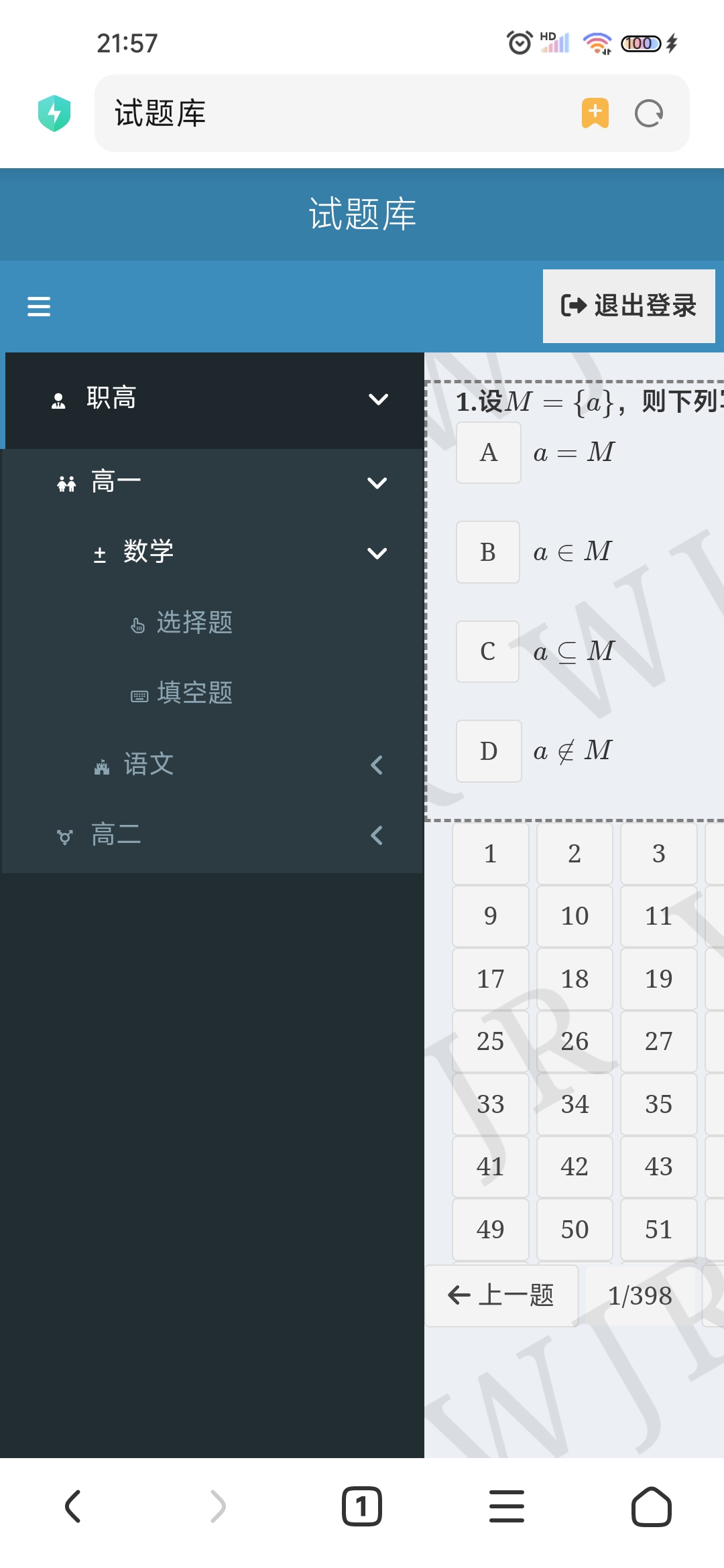Open the hamburger sidebar menu
Image resolution: width=724 pixels, height=1568 pixels.
point(39,306)
